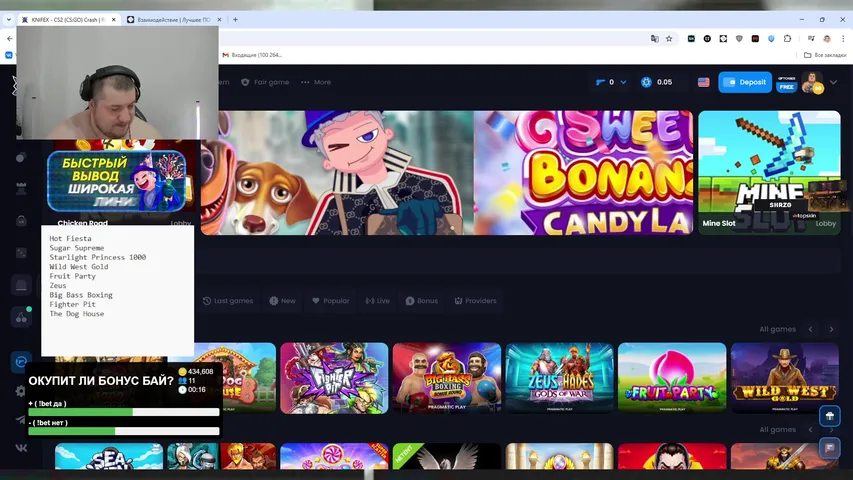The height and width of the screenshot is (480, 853).
Task: Open the user profile avatar
Action: tap(812, 82)
